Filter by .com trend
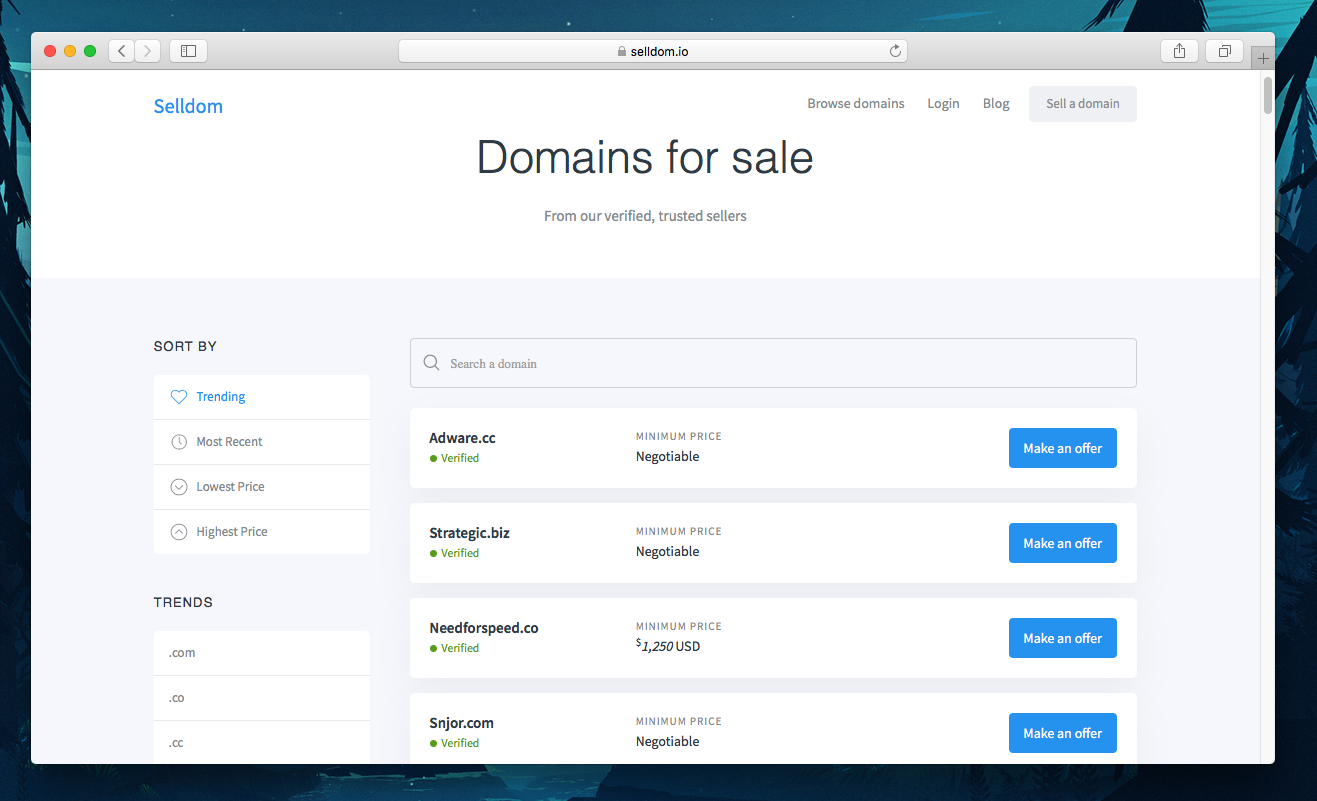Viewport: 1317px width, 801px height. coord(262,653)
